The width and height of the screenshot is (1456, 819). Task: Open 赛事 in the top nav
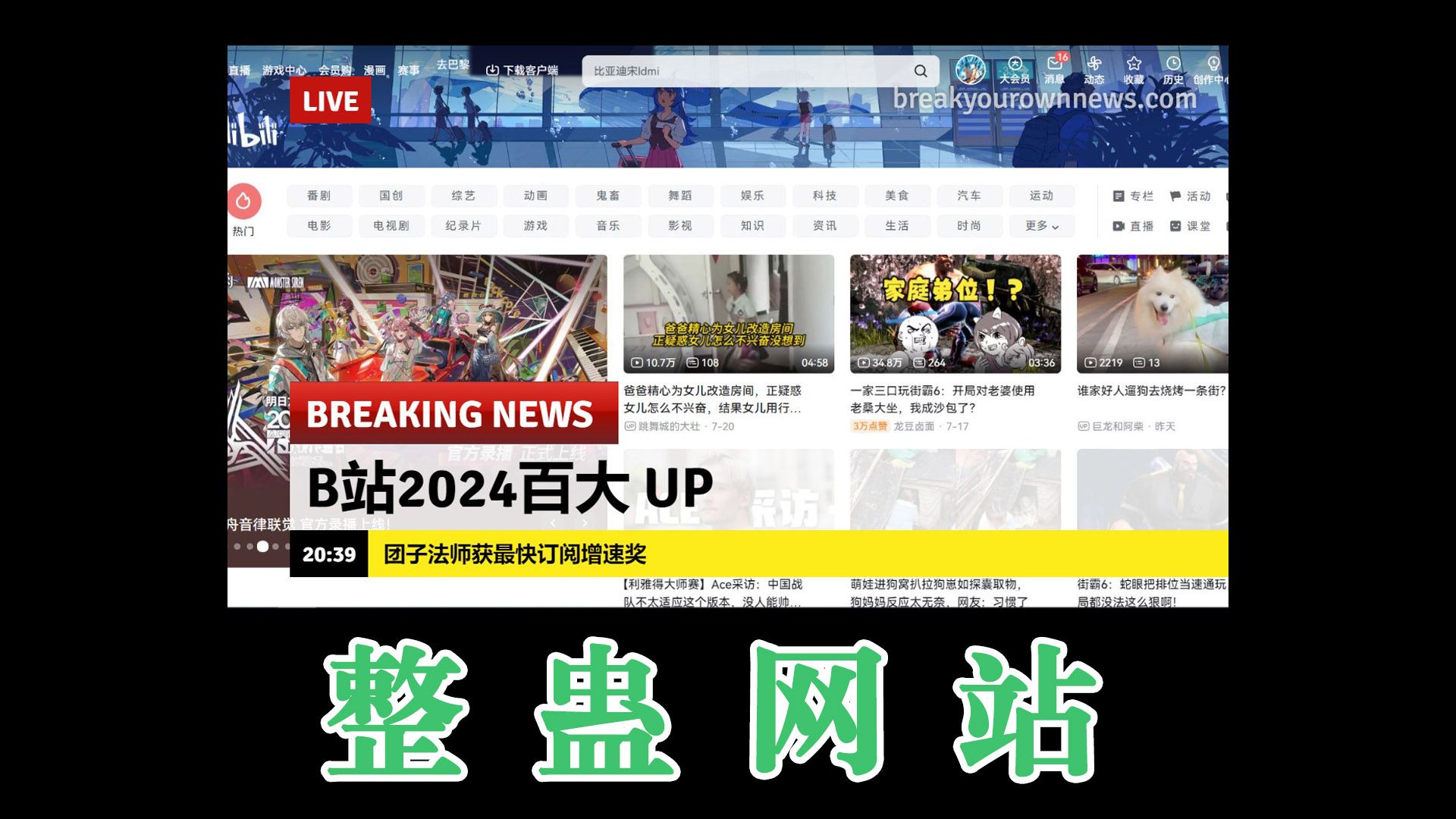pos(409,71)
